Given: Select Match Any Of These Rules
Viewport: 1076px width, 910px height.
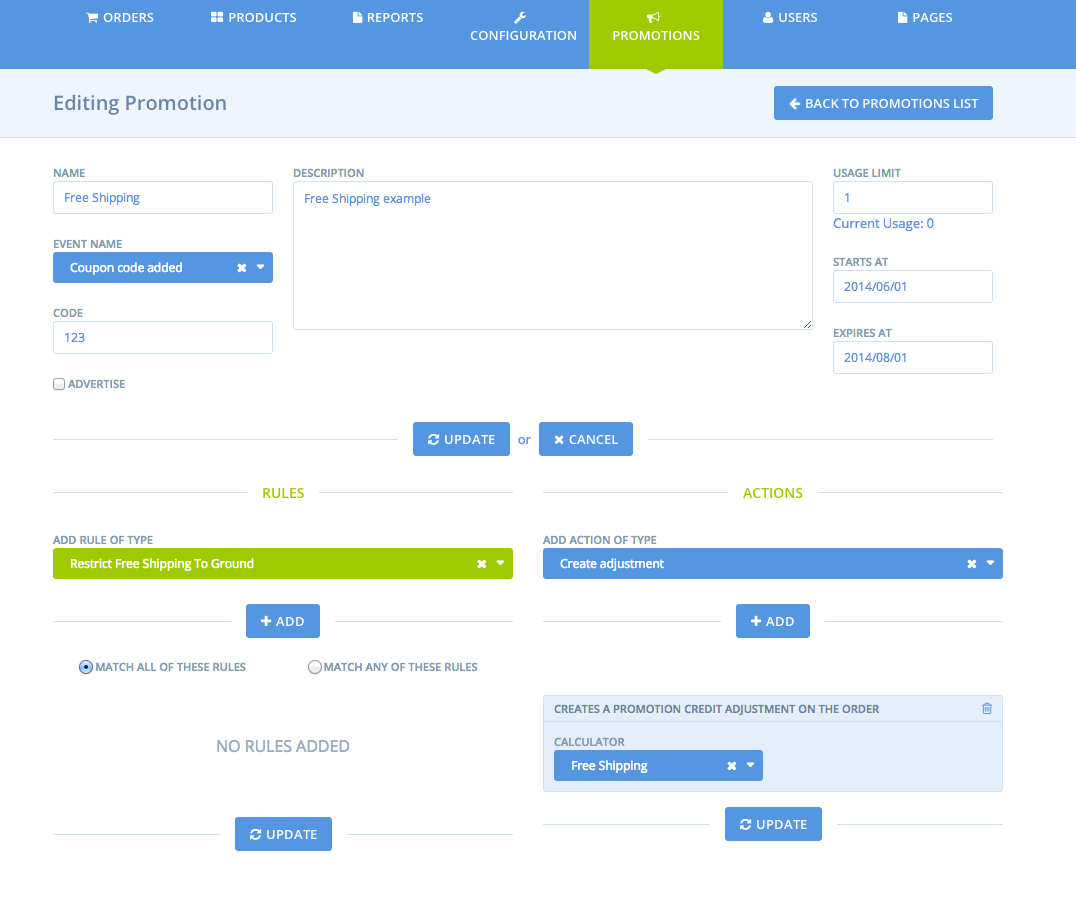Looking at the screenshot, I should [314, 667].
